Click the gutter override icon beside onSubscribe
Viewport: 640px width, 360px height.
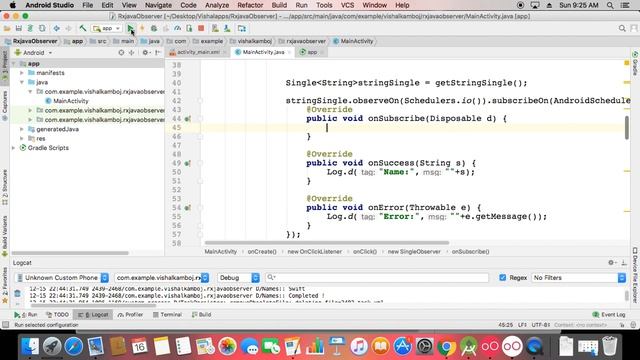coord(187,119)
